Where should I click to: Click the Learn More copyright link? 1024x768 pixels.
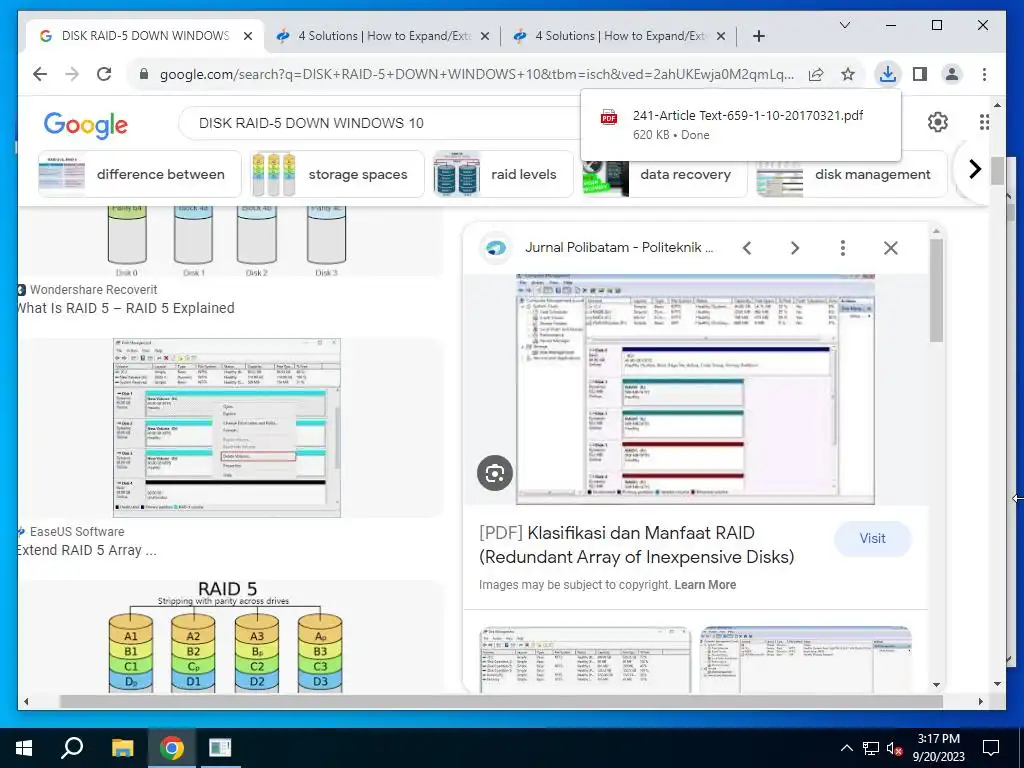(705, 585)
